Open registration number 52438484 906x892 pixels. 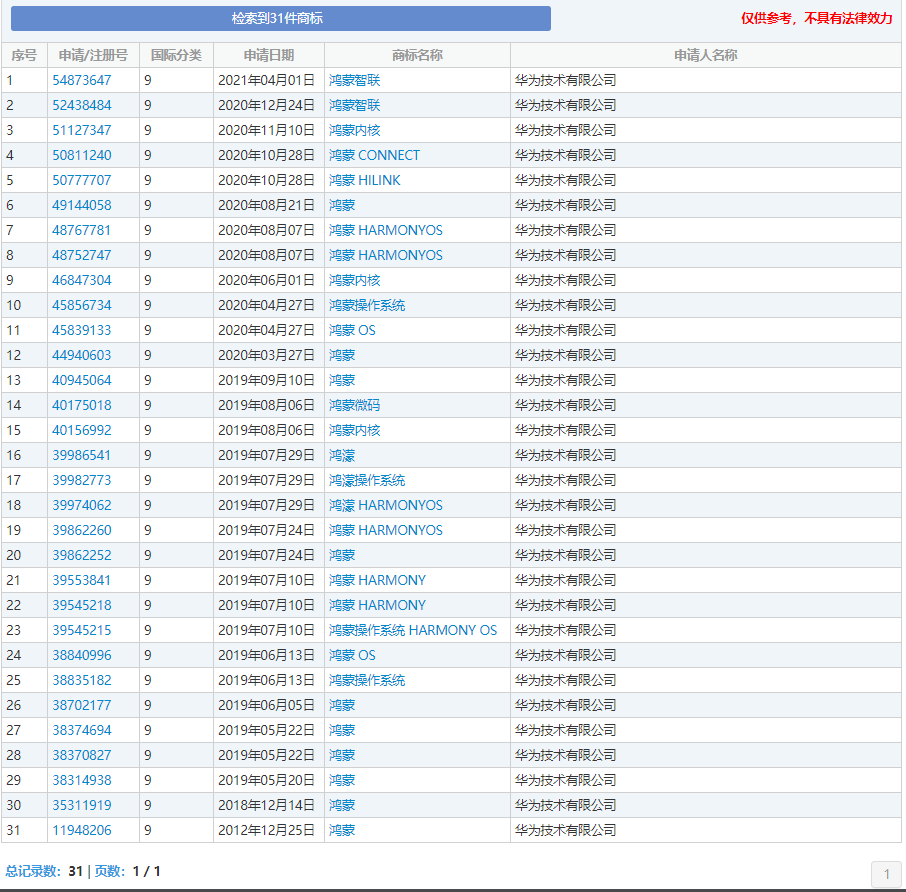(81, 105)
